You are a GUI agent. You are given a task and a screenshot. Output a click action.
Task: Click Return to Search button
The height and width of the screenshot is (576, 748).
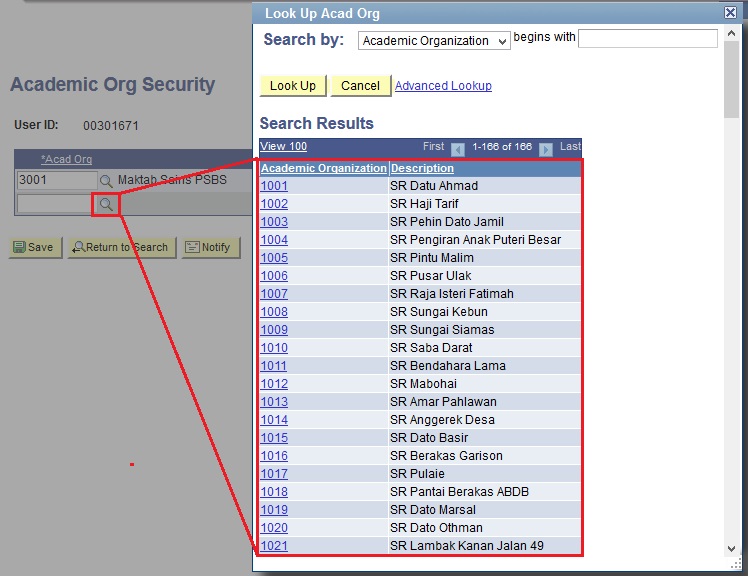122,247
